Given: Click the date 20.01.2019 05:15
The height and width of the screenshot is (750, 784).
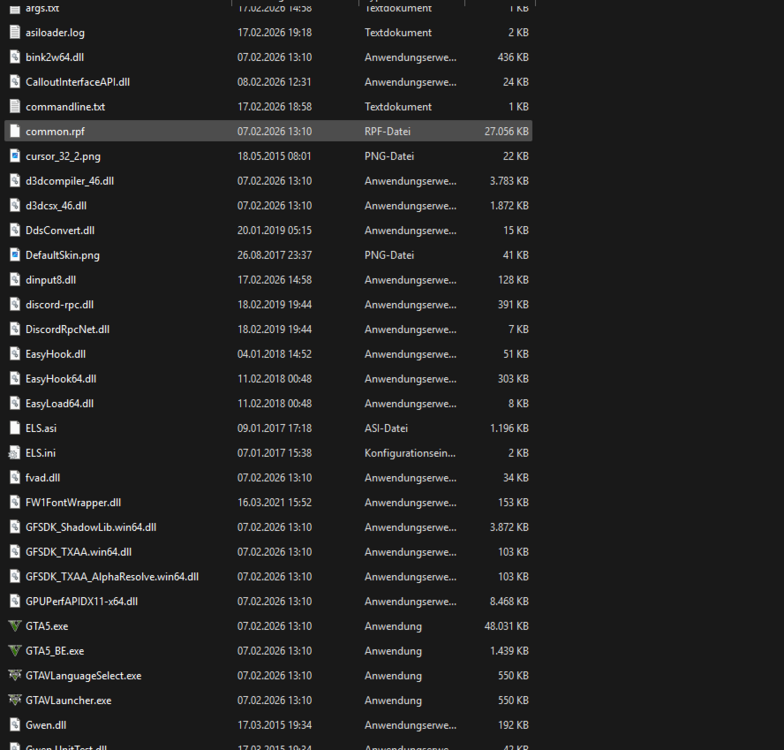Looking at the screenshot, I should [x=274, y=230].
